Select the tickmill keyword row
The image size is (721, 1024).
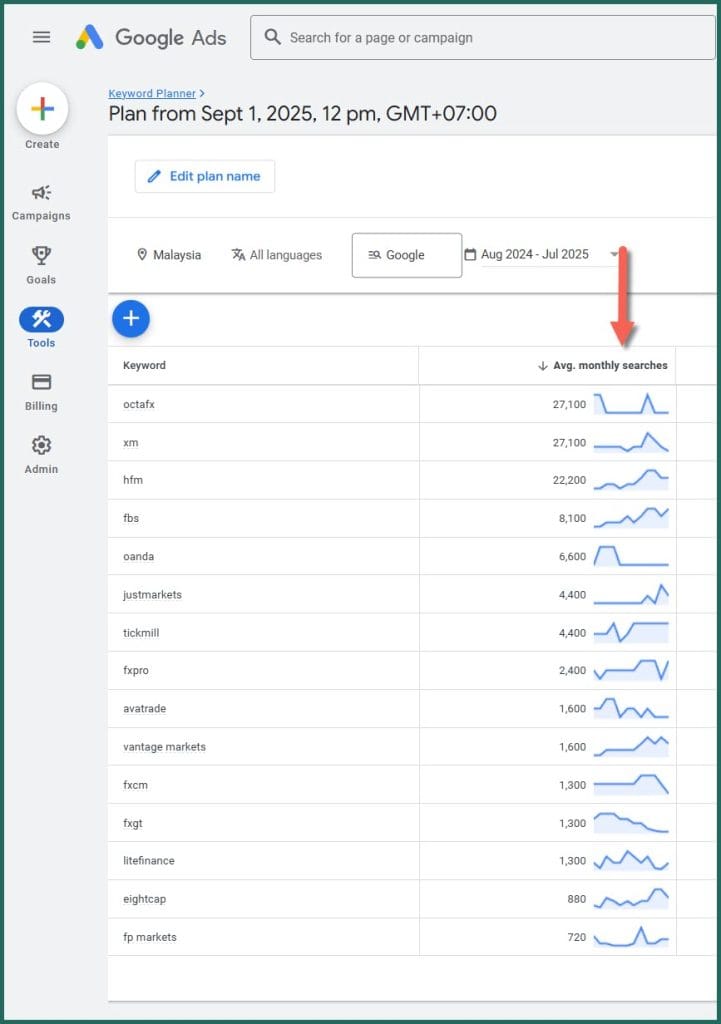coord(411,633)
